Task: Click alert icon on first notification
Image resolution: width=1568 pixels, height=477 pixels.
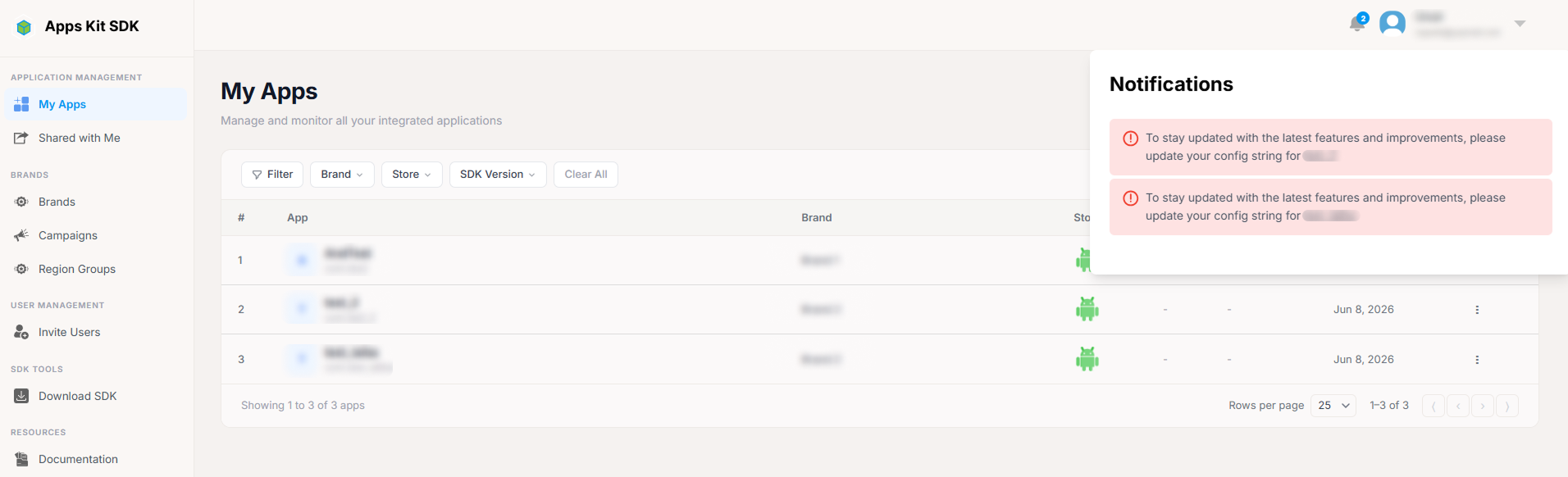Action: point(1130,139)
